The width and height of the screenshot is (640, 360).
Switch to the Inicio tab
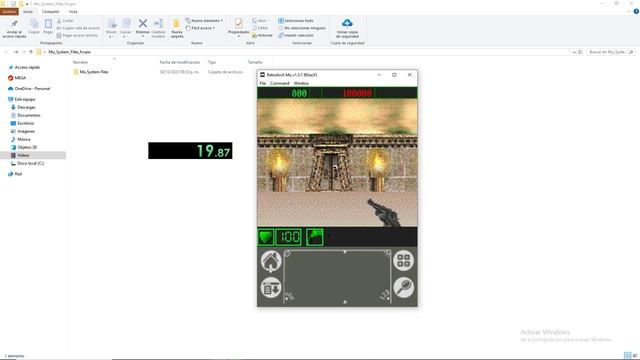[x=28, y=12]
